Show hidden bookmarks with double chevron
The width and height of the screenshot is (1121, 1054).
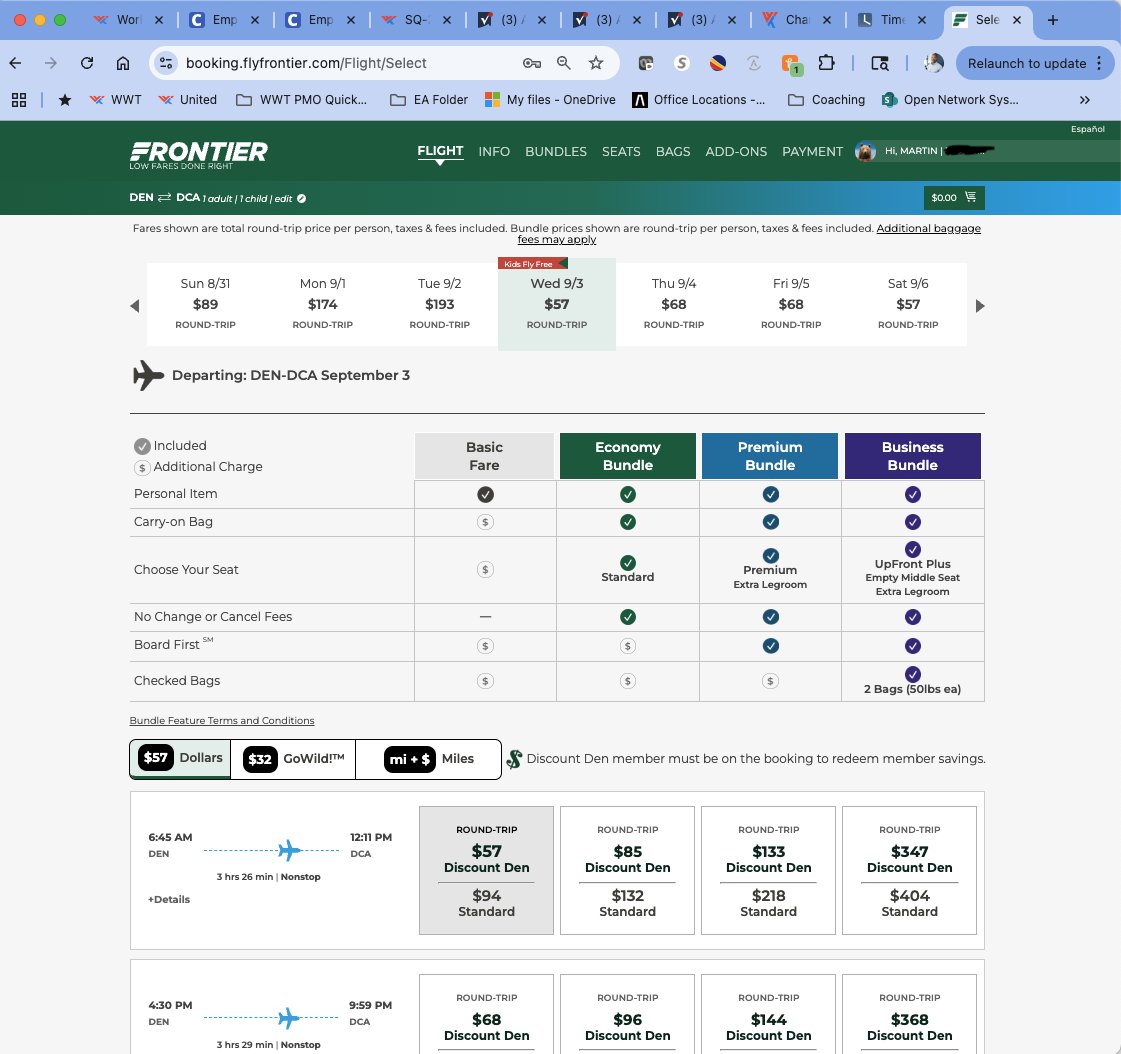[1085, 100]
